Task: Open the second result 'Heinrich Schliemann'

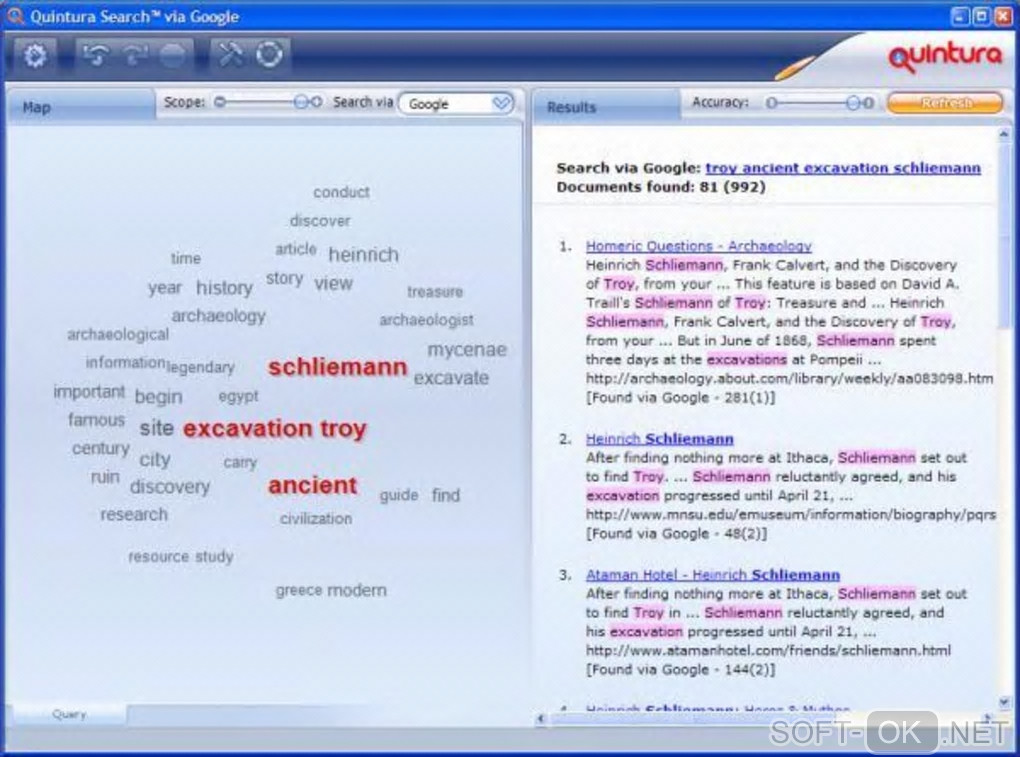Action: [x=660, y=438]
